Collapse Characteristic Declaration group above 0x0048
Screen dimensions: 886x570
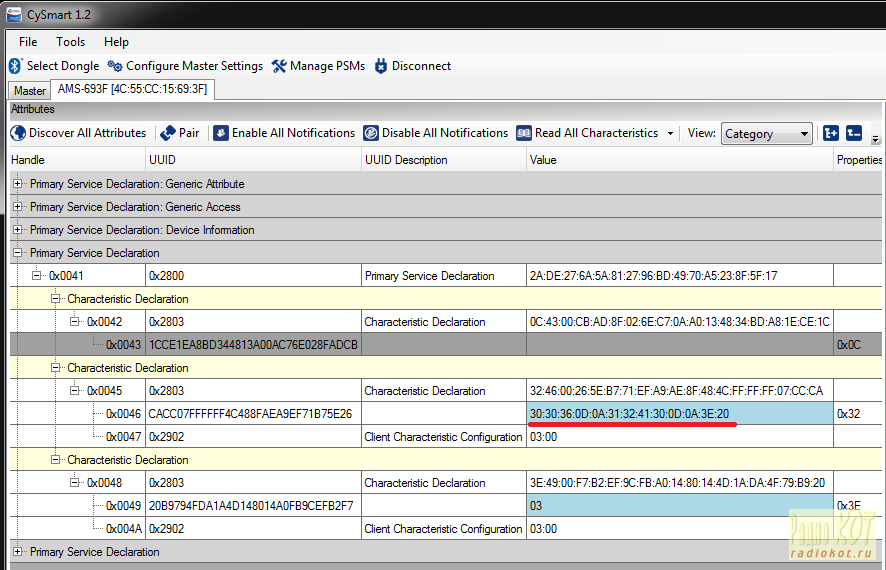click(x=55, y=460)
